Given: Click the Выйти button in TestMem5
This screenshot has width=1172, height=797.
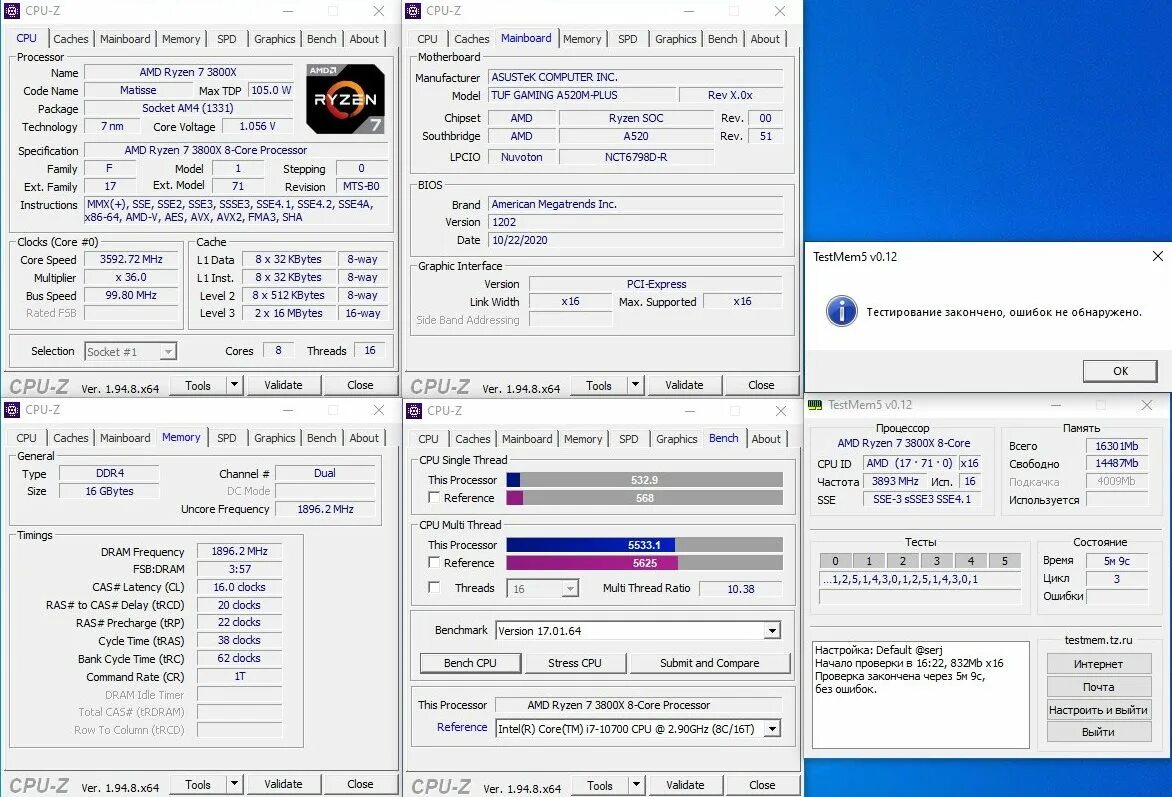Looking at the screenshot, I should [x=1098, y=733].
